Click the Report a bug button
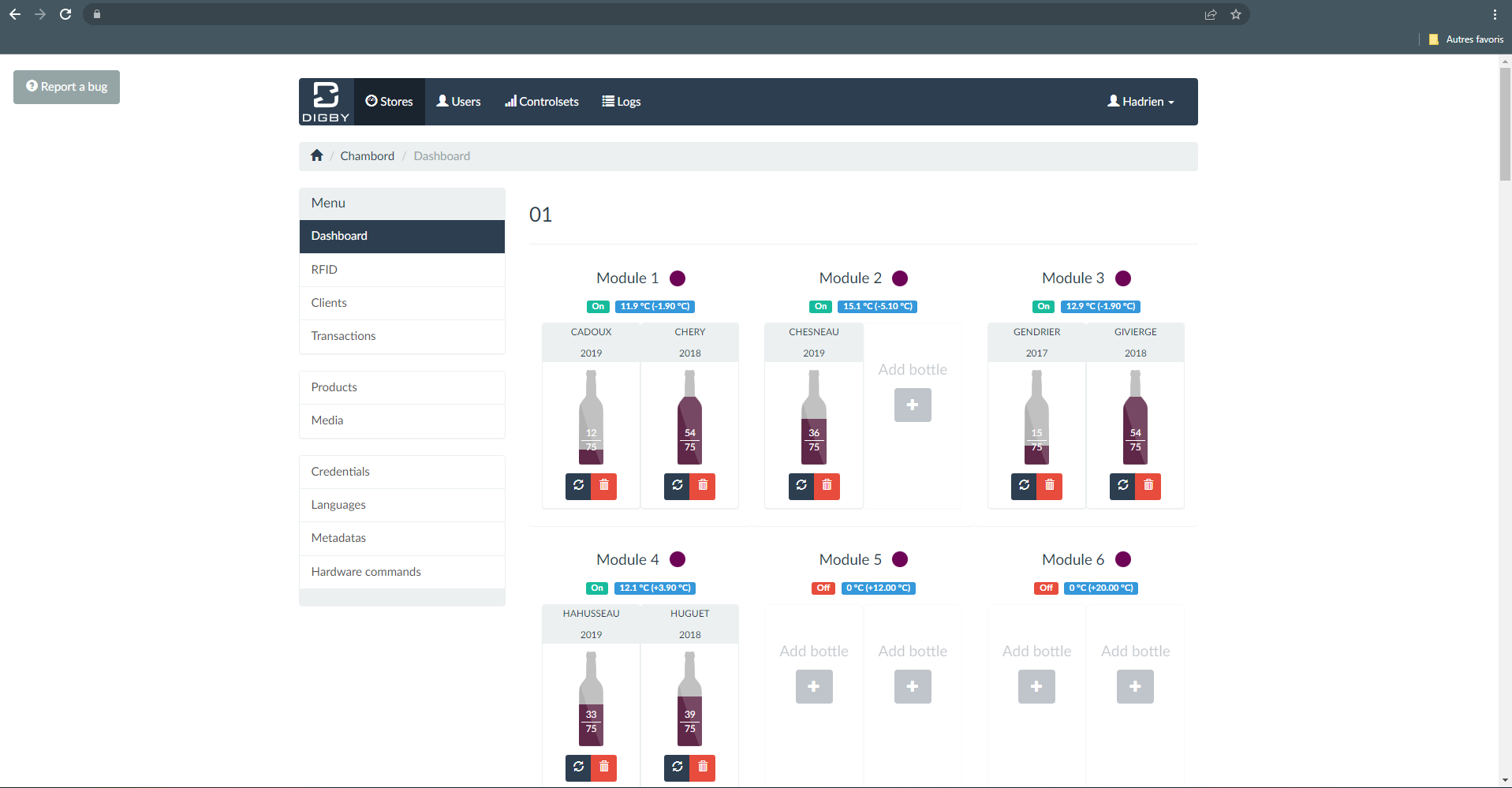 click(x=66, y=87)
